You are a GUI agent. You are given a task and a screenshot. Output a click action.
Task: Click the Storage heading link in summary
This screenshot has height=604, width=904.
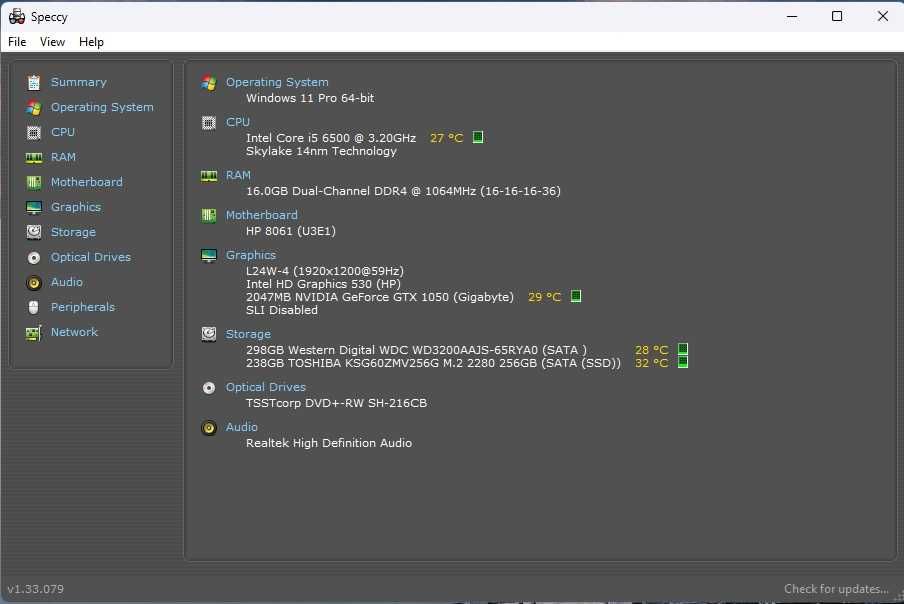[248, 334]
